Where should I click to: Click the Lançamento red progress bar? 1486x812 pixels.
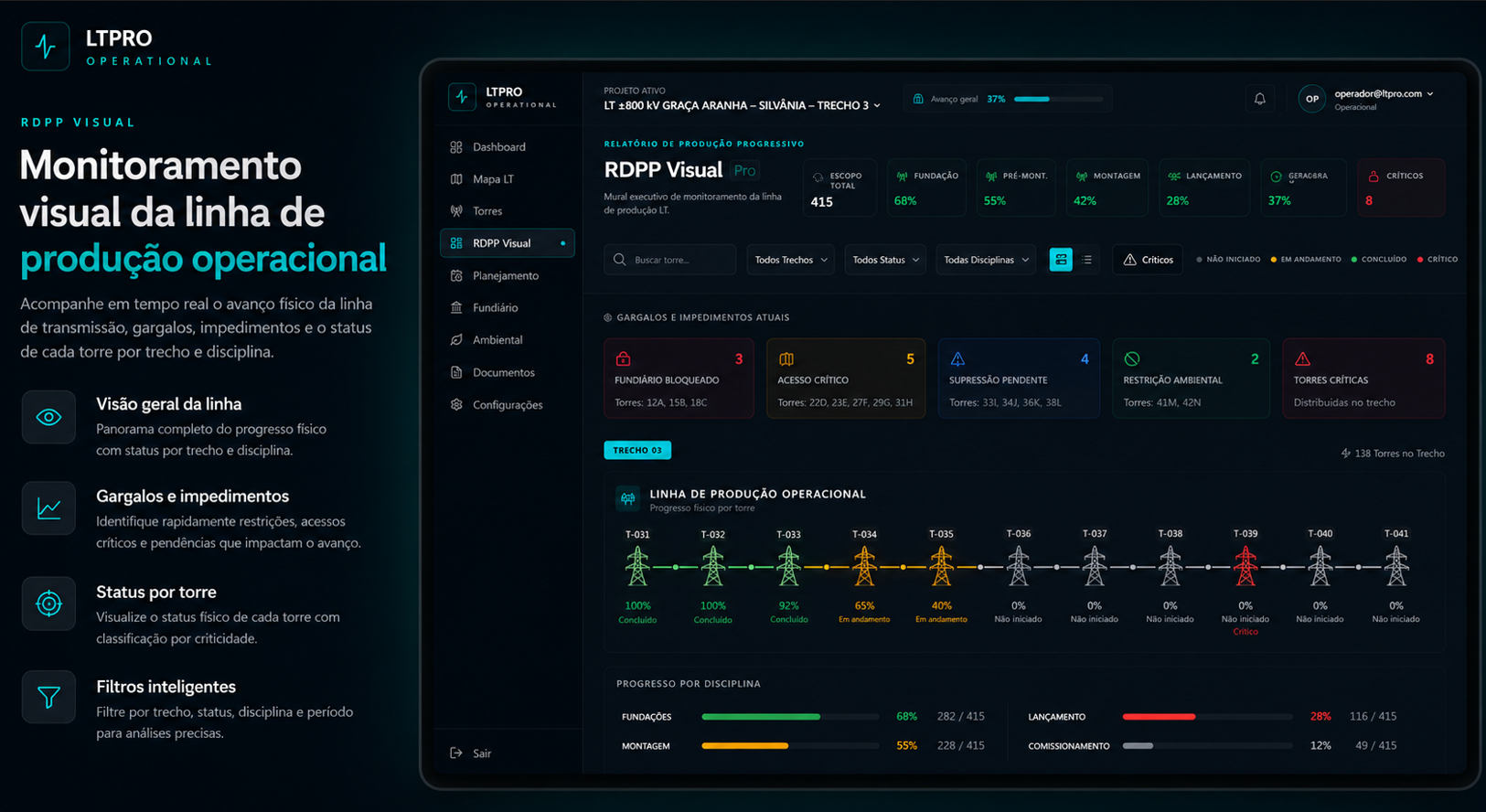1207,717
